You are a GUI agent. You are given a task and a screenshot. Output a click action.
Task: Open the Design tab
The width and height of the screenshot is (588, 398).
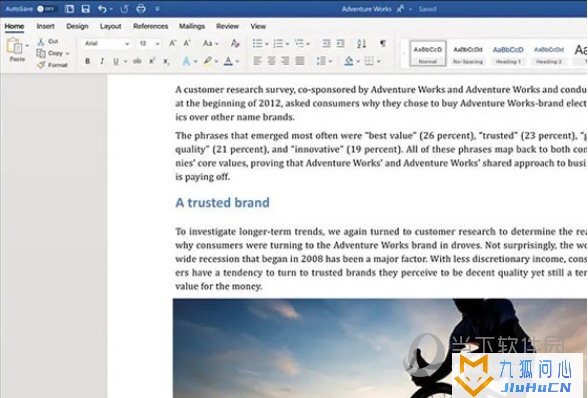tap(77, 26)
